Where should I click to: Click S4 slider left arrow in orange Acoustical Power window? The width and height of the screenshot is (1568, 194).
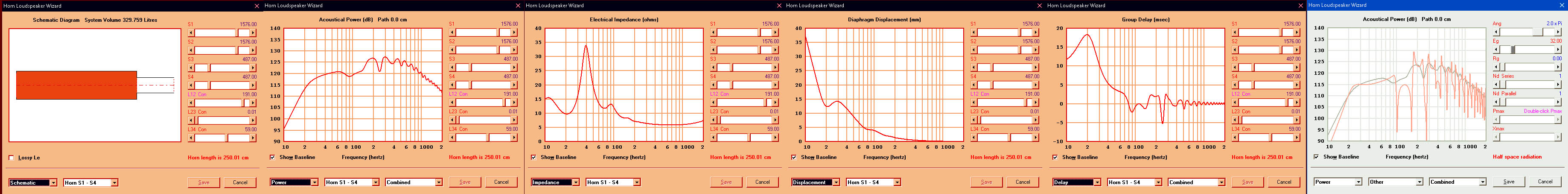[x=452, y=85]
